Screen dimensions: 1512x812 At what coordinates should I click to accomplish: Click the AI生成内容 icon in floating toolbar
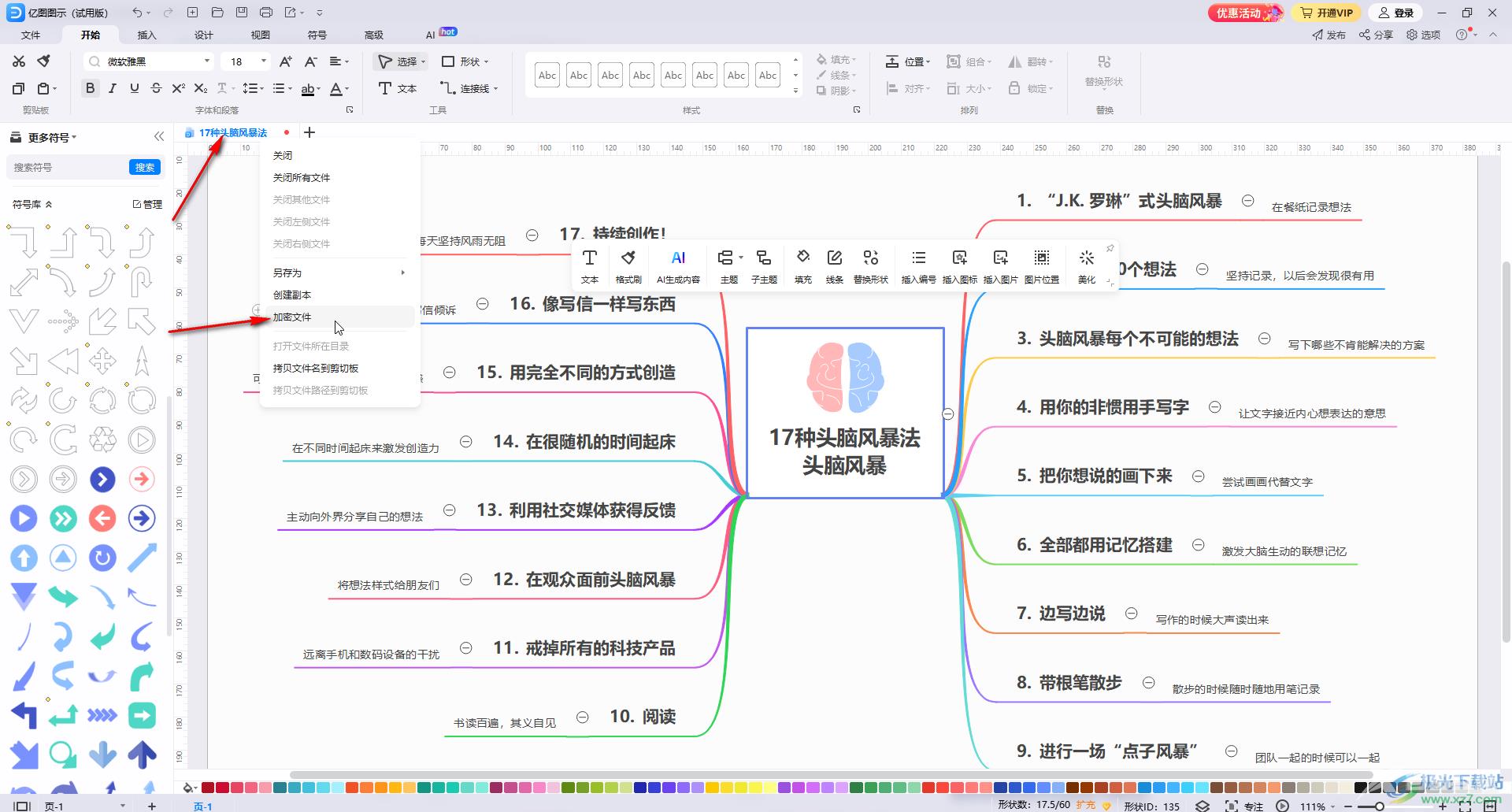677,266
